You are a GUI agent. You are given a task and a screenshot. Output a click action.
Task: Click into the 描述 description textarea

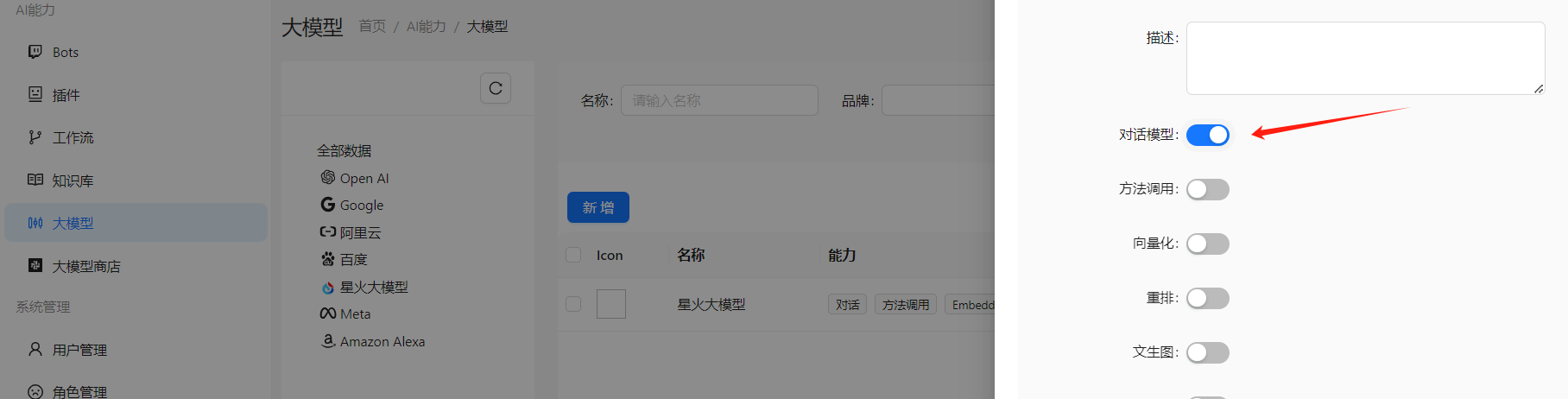pos(1364,58)
